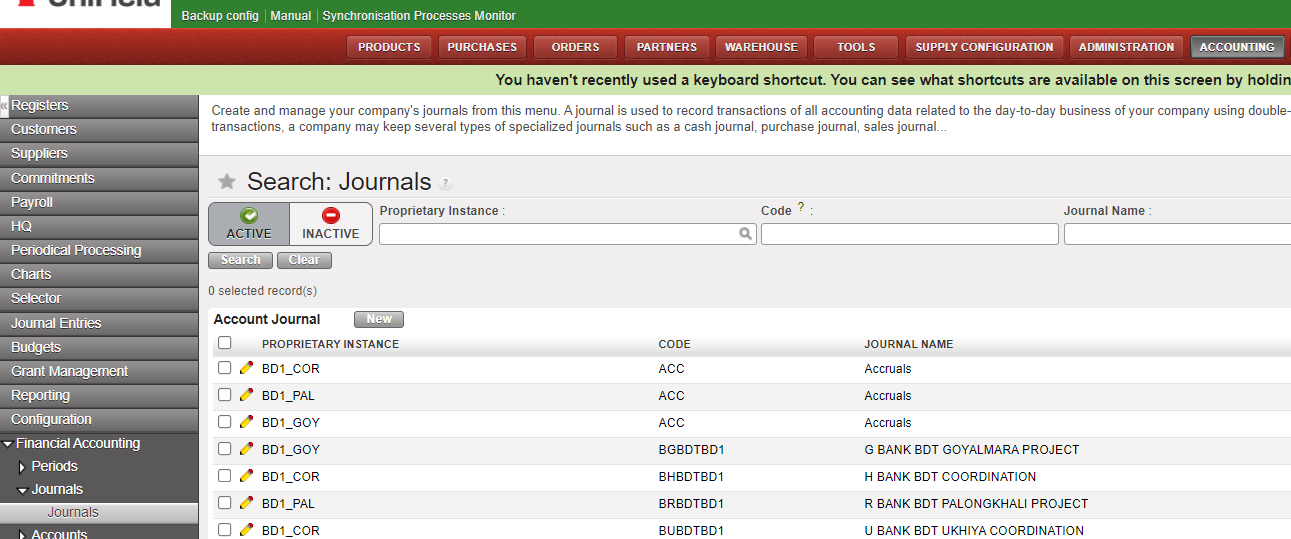Click the New button for Account Journal
The image size is (1291, 539).
pos(379,319)
